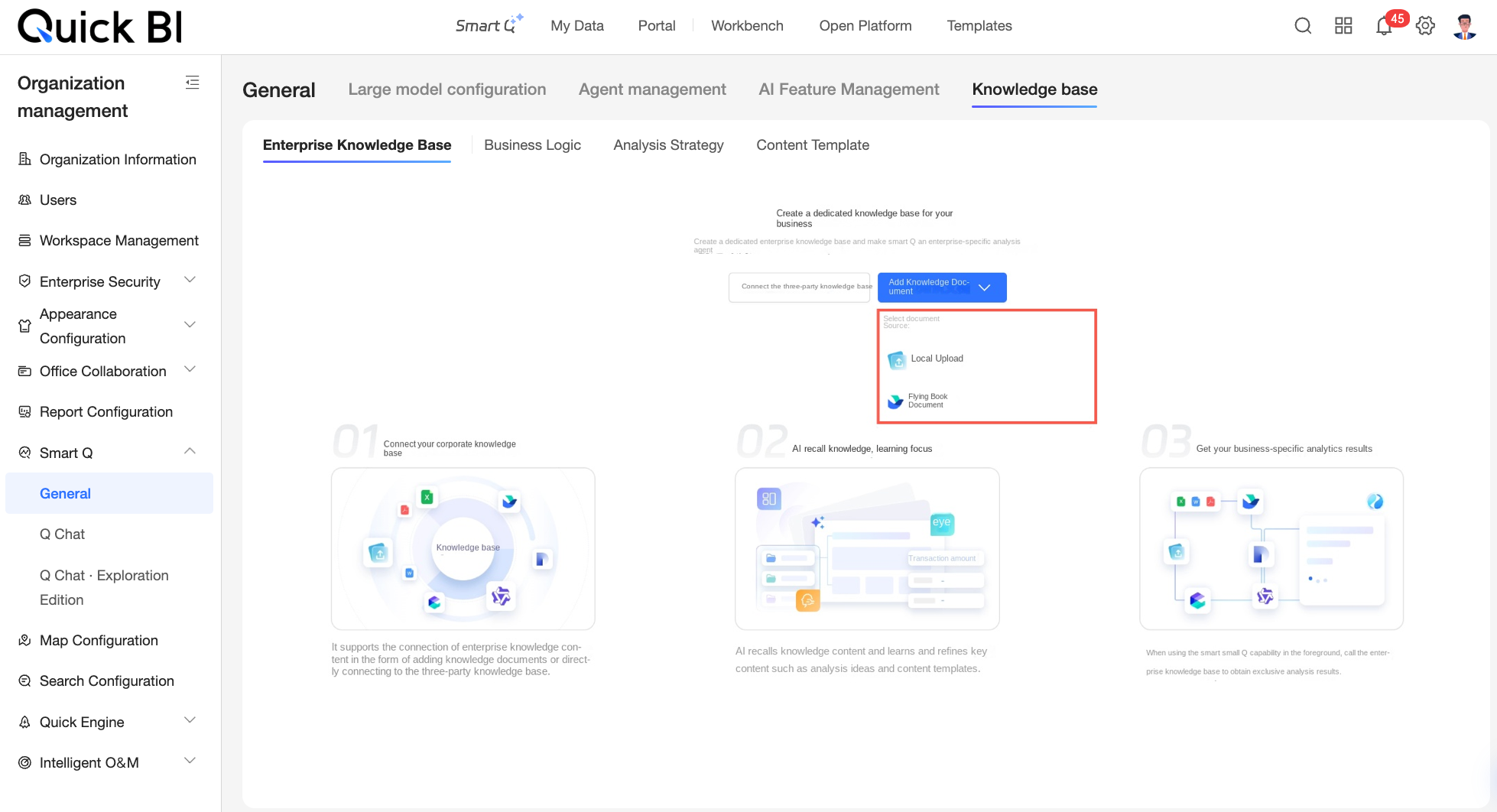Screen dimensions: 1497x812
Task: Click the Quick Engine rocket icon
Action: point(24,722)
